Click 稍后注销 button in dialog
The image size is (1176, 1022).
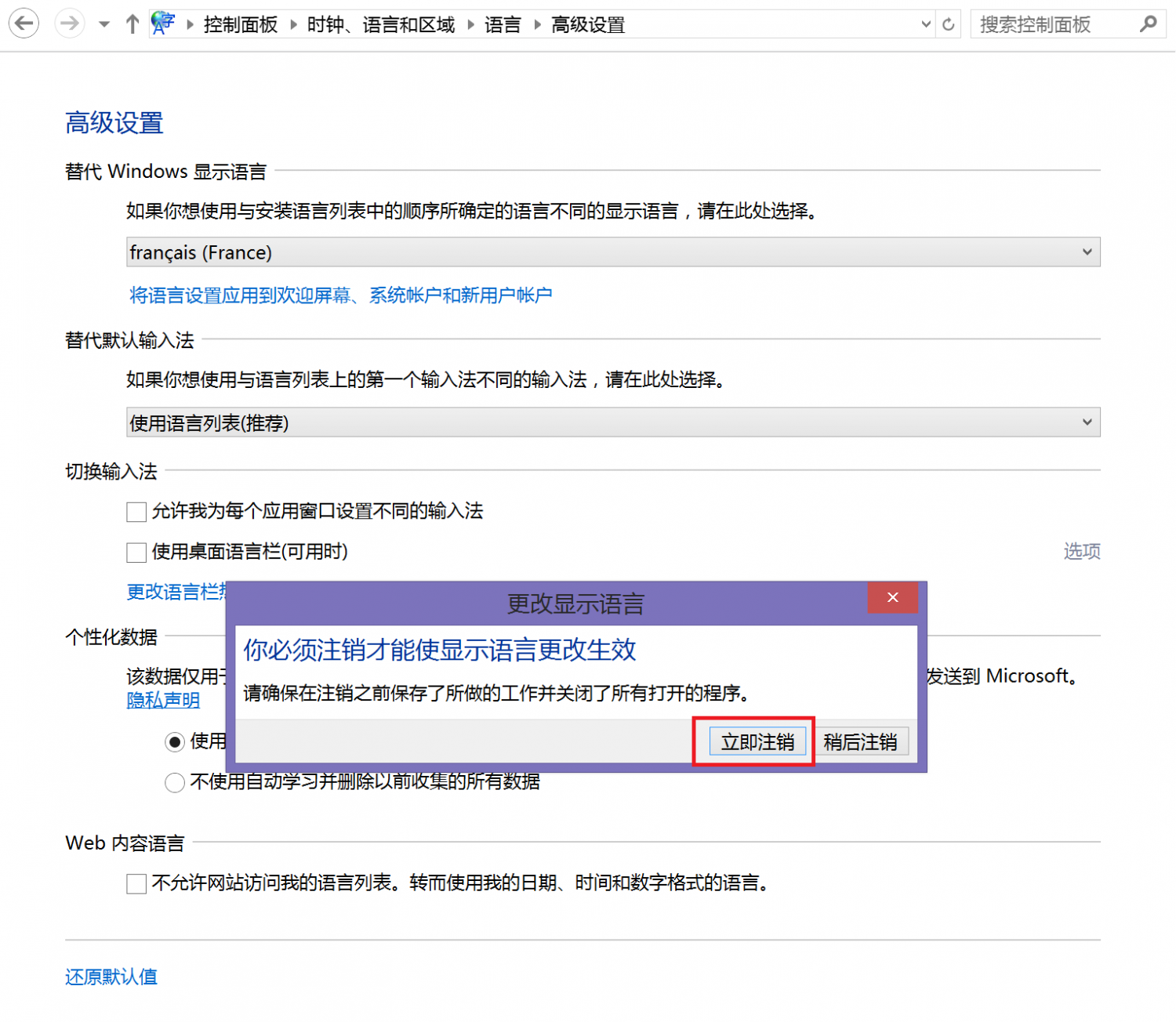pos(861,742)
